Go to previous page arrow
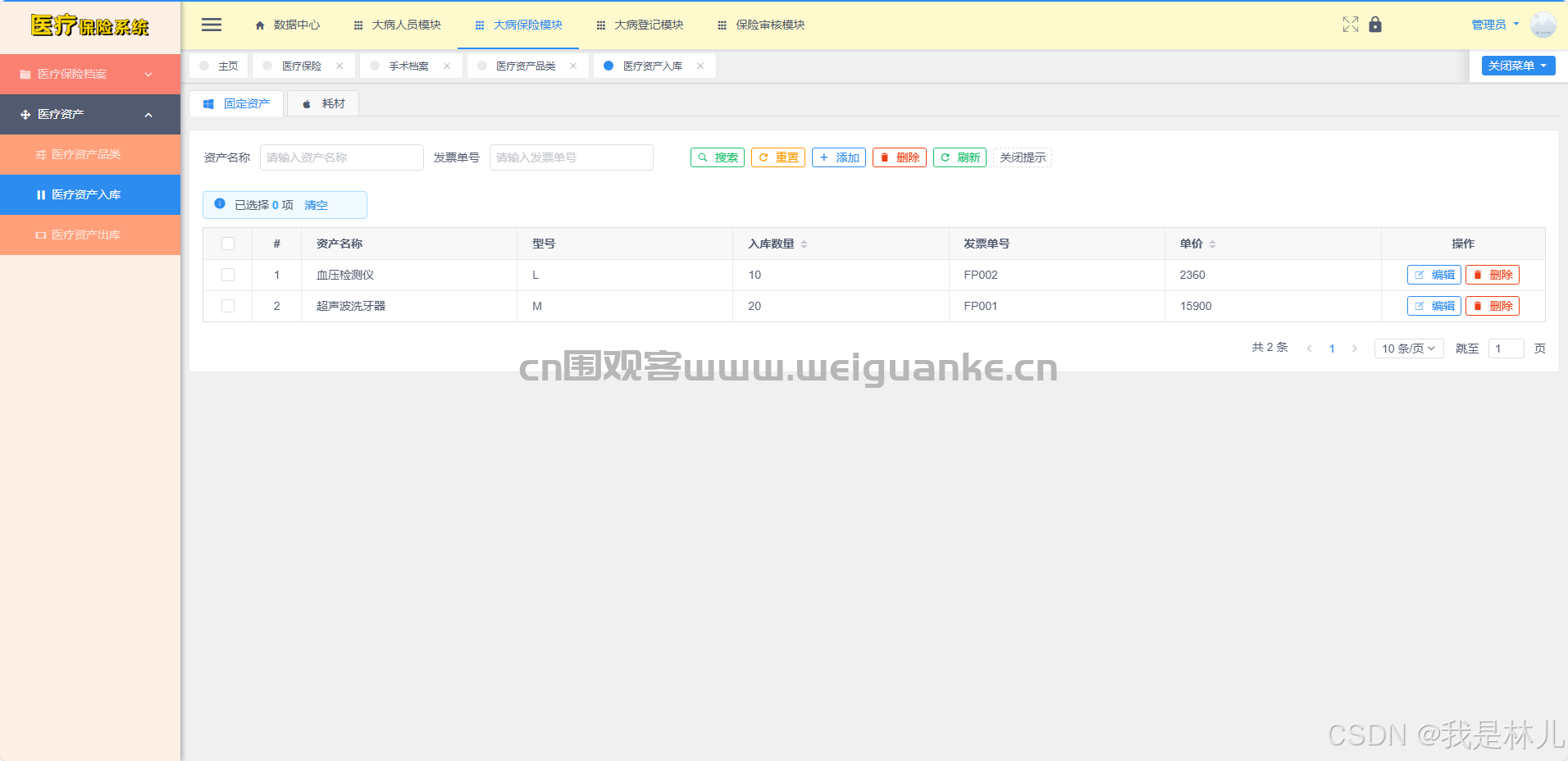 [x=1309, y=349]
